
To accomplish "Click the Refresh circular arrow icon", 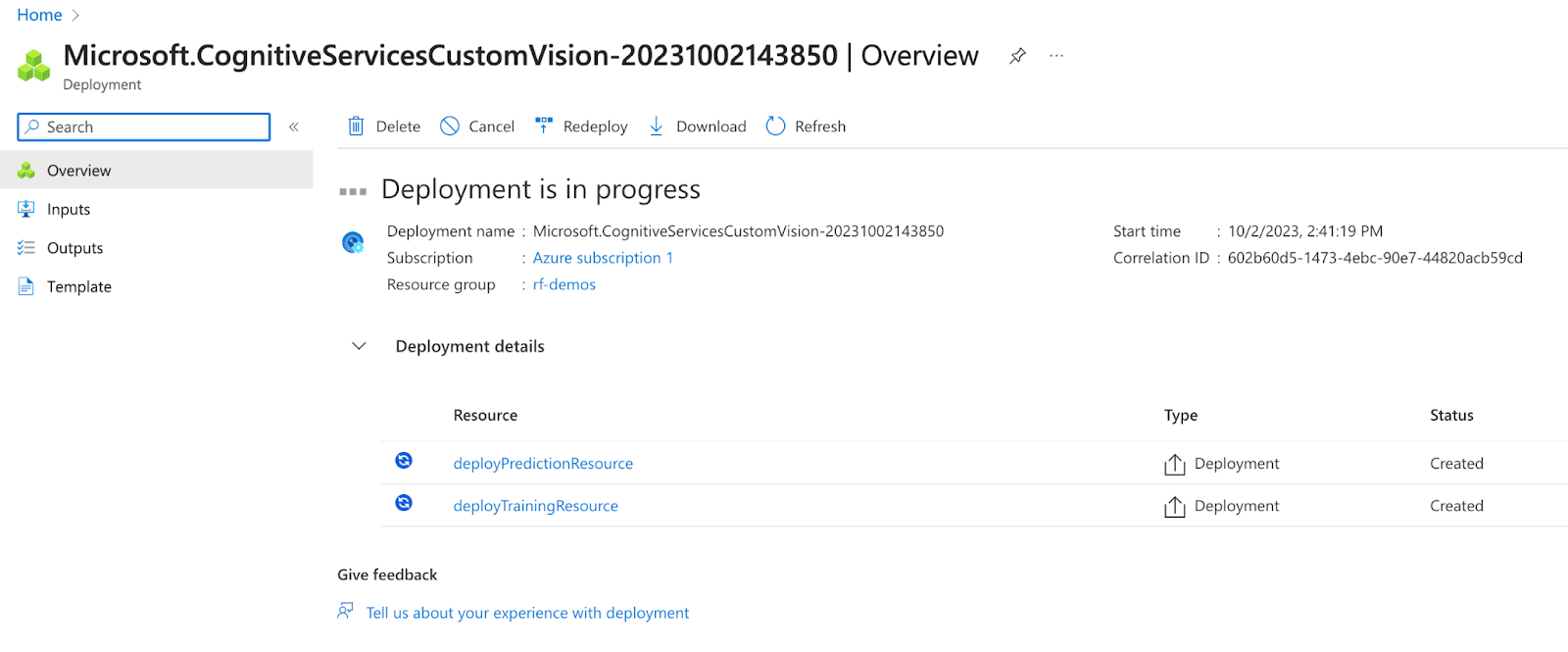I will (775, 125).
